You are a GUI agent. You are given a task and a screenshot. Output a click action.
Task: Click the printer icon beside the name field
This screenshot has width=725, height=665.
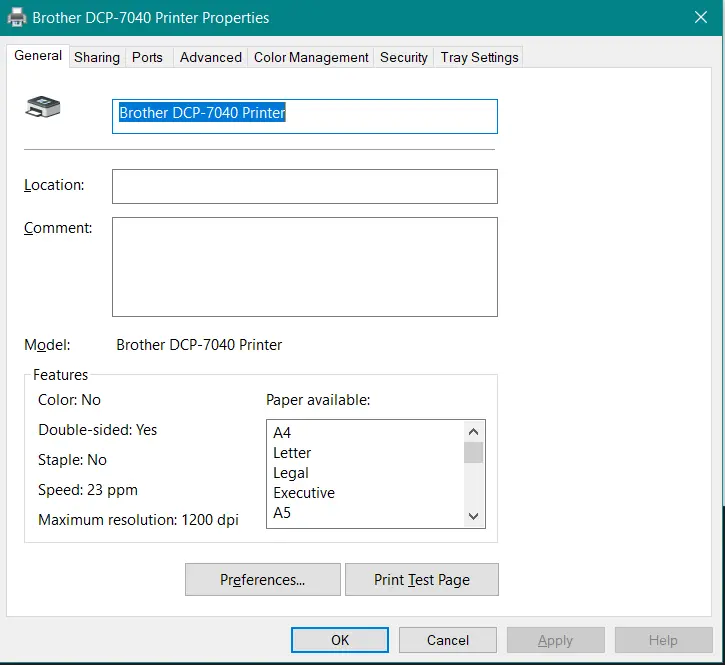43,107
